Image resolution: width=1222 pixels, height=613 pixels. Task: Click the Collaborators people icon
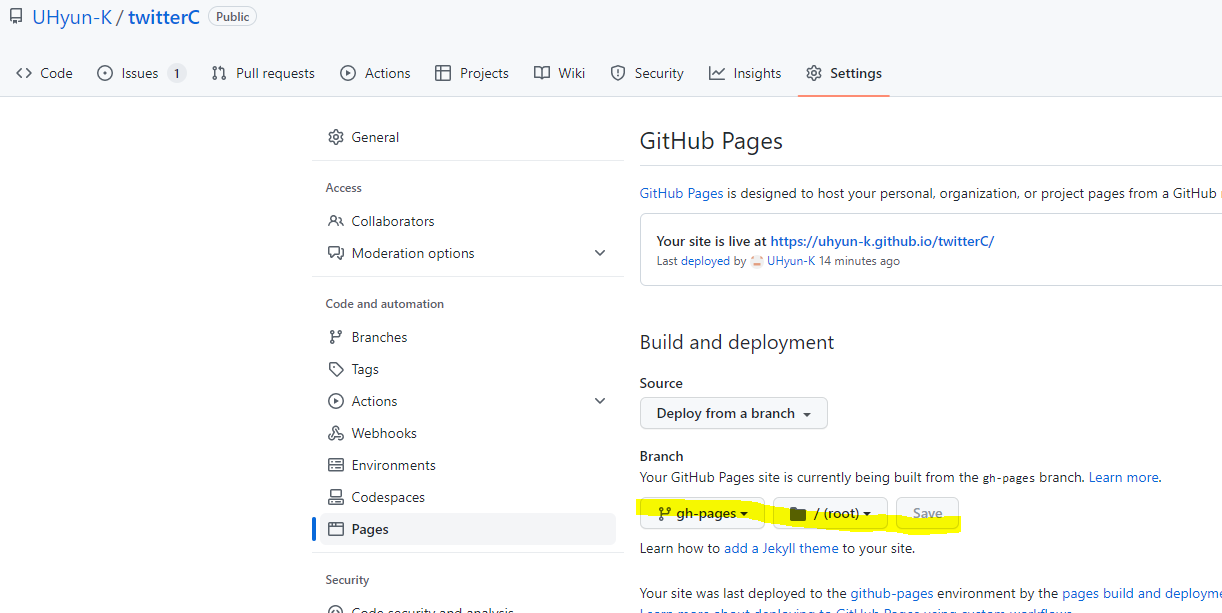(336, 221)
